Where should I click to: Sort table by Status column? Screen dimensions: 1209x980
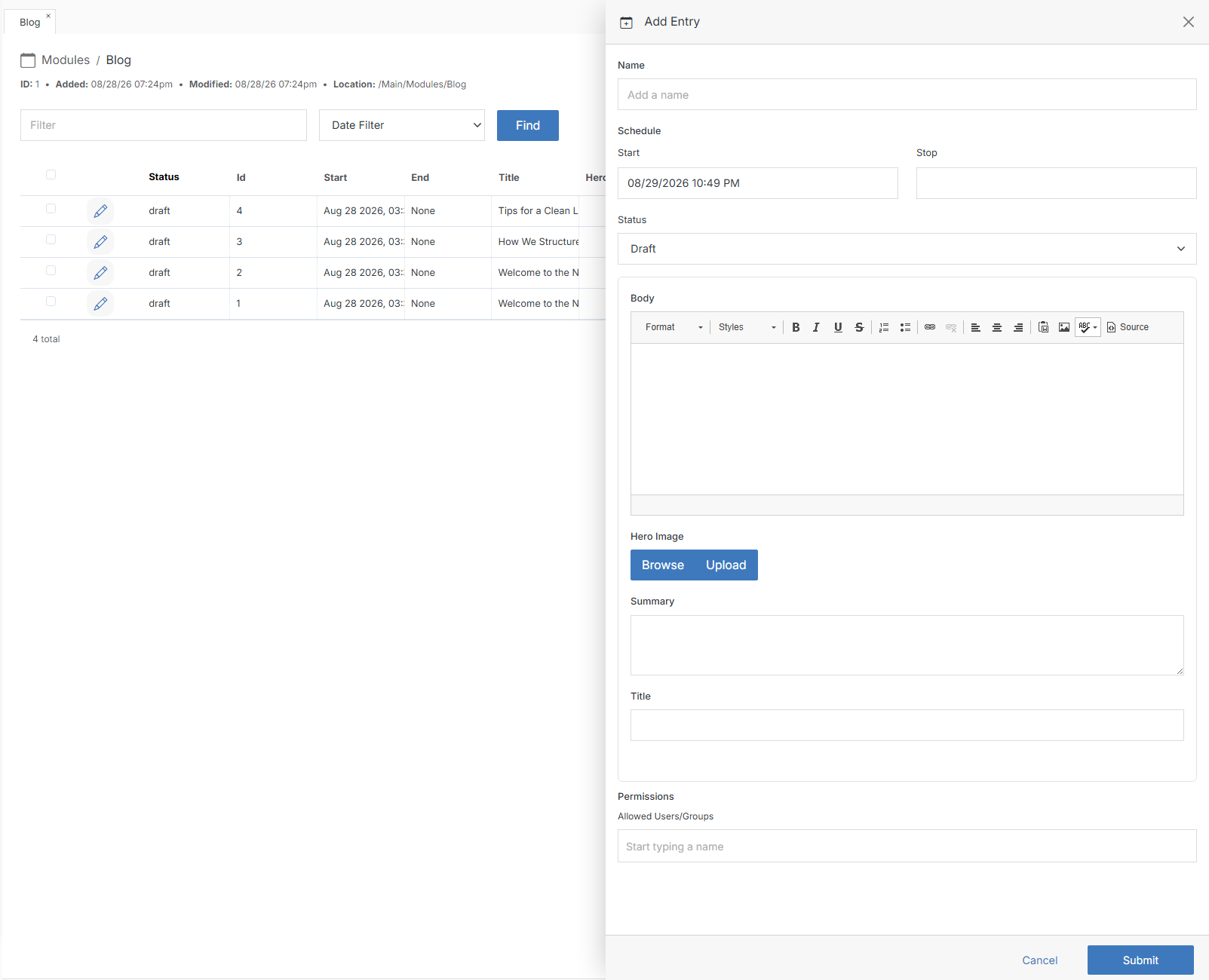[x=164, y=177]
